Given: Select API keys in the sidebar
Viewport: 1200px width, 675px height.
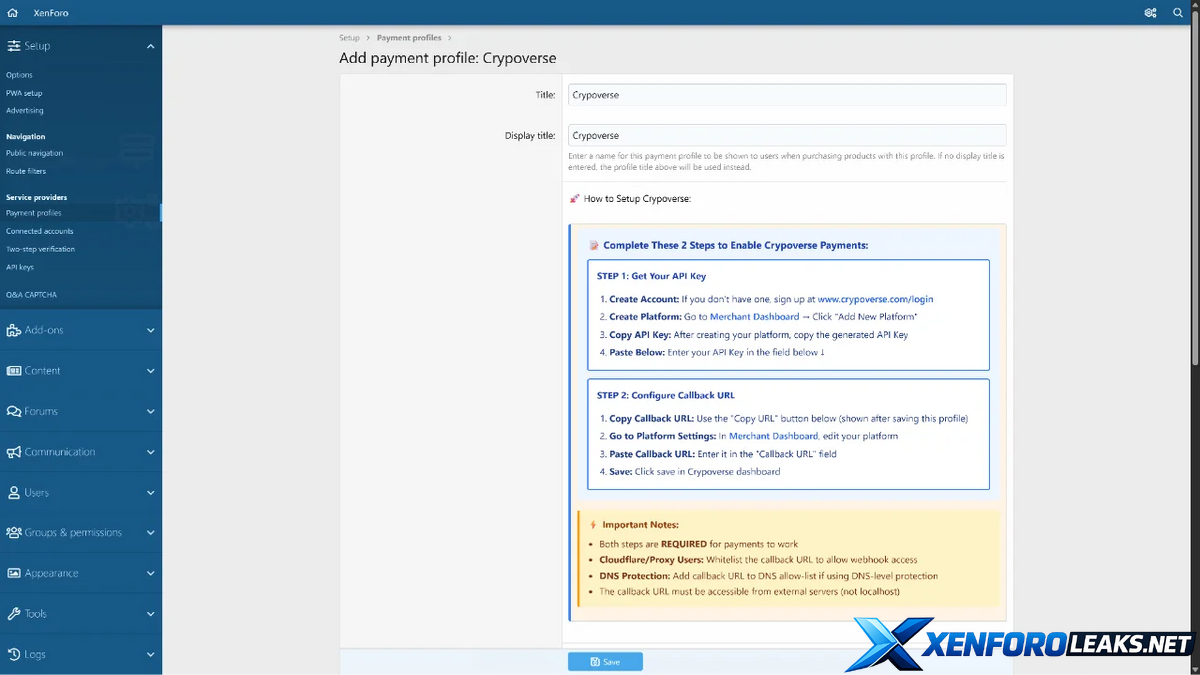Looking at the screenshot, I should (20, 267).
